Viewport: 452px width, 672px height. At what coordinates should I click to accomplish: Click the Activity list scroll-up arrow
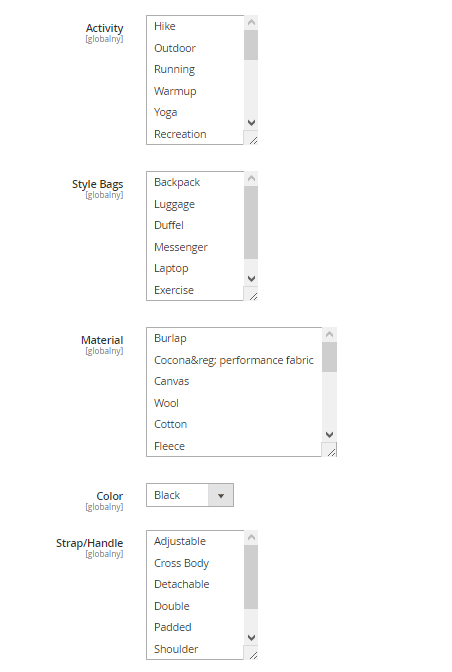[x=251, y=23]
